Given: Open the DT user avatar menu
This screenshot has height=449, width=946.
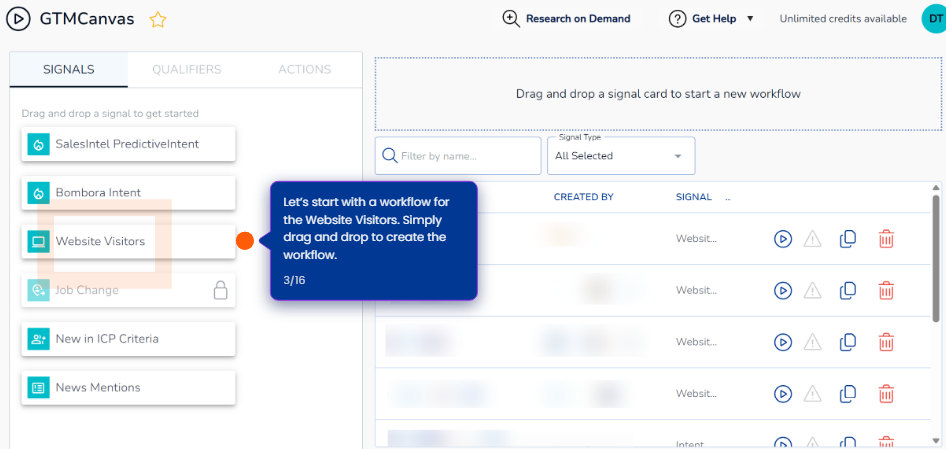Looking at the screenshot, I should 934,19.
